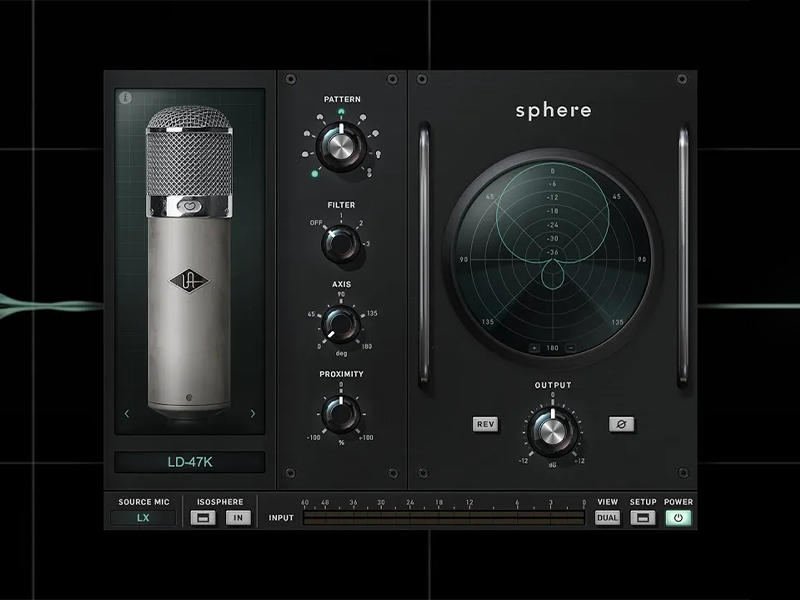This screenshot has width=800, height=600.
Task: Toggle the Power button
Action: click(x=678, y=518)
